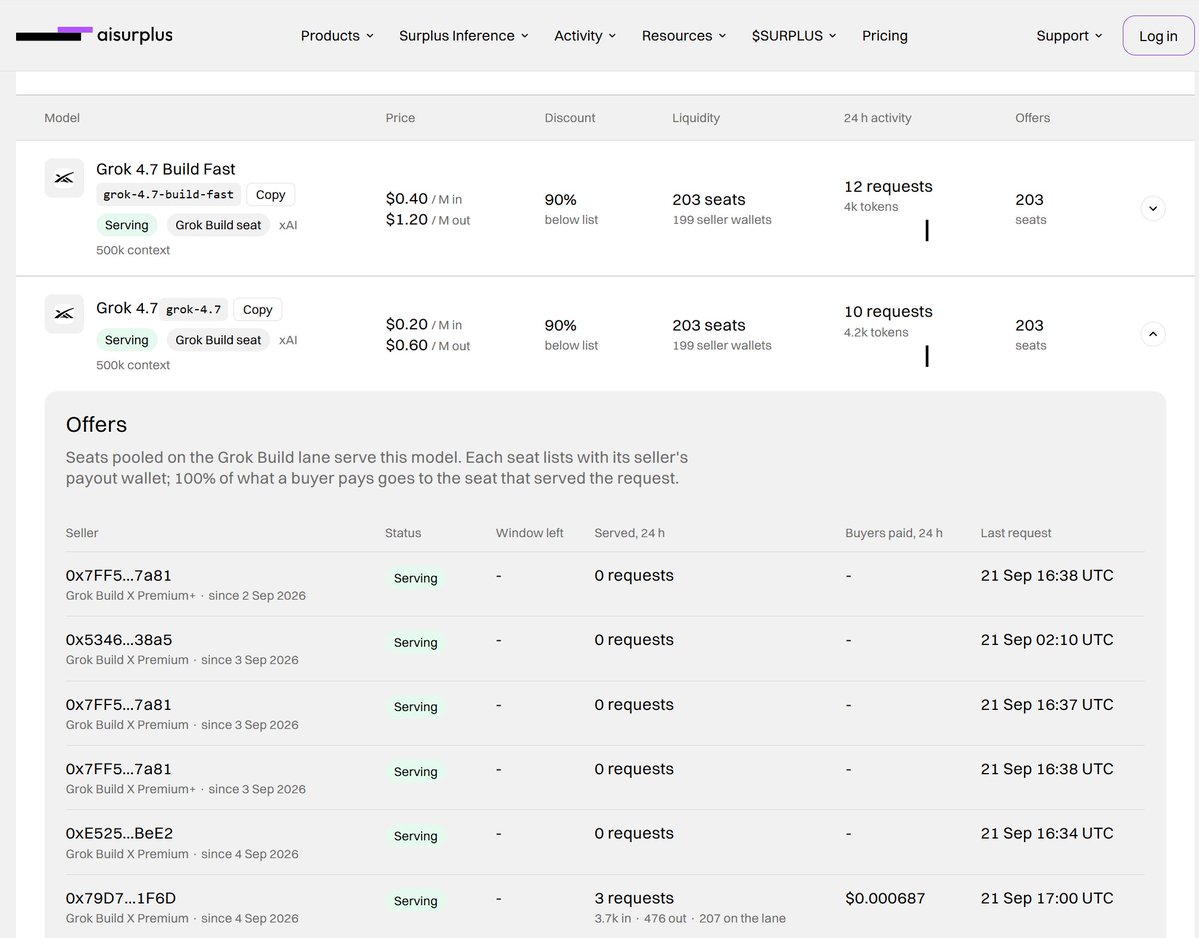Click Serving status of seller 0xE525...BeE2
1199x938 pixels.
[415, 836]
